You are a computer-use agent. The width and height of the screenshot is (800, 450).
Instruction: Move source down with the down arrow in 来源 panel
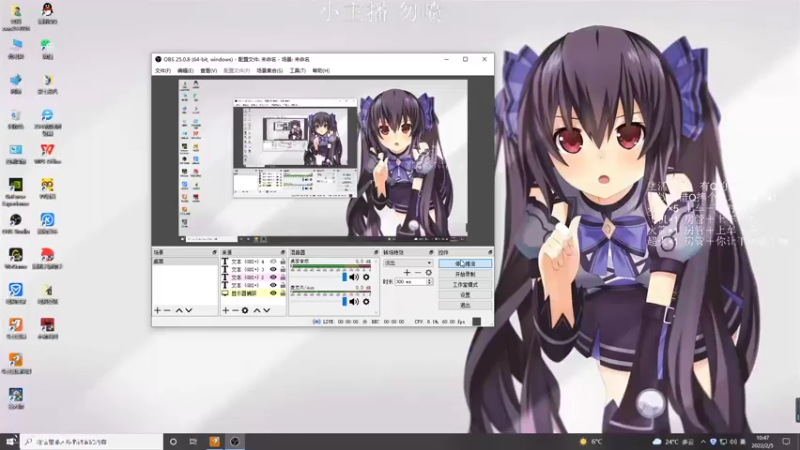(267, 310)
